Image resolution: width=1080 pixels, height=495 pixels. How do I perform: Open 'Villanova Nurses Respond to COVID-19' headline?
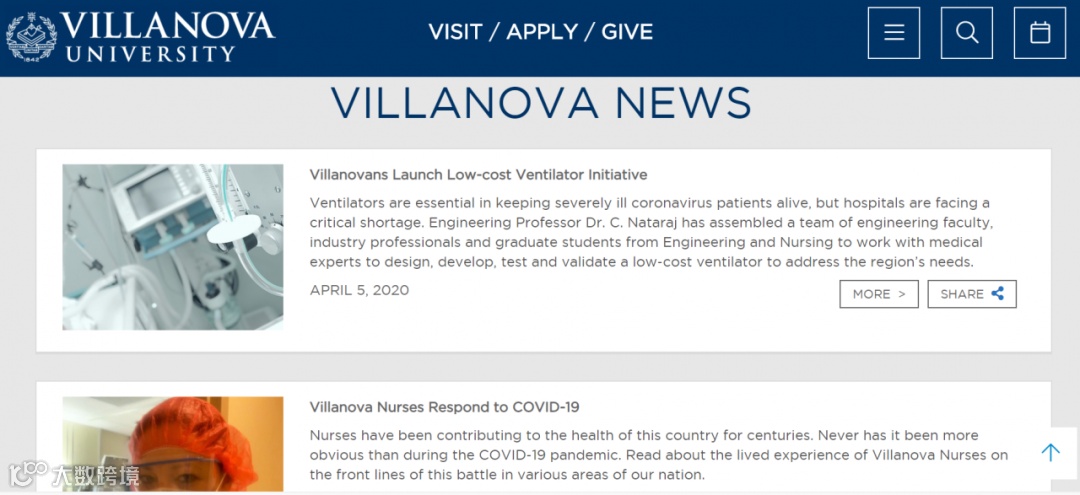pyautogui.click(x=444, y=407)
